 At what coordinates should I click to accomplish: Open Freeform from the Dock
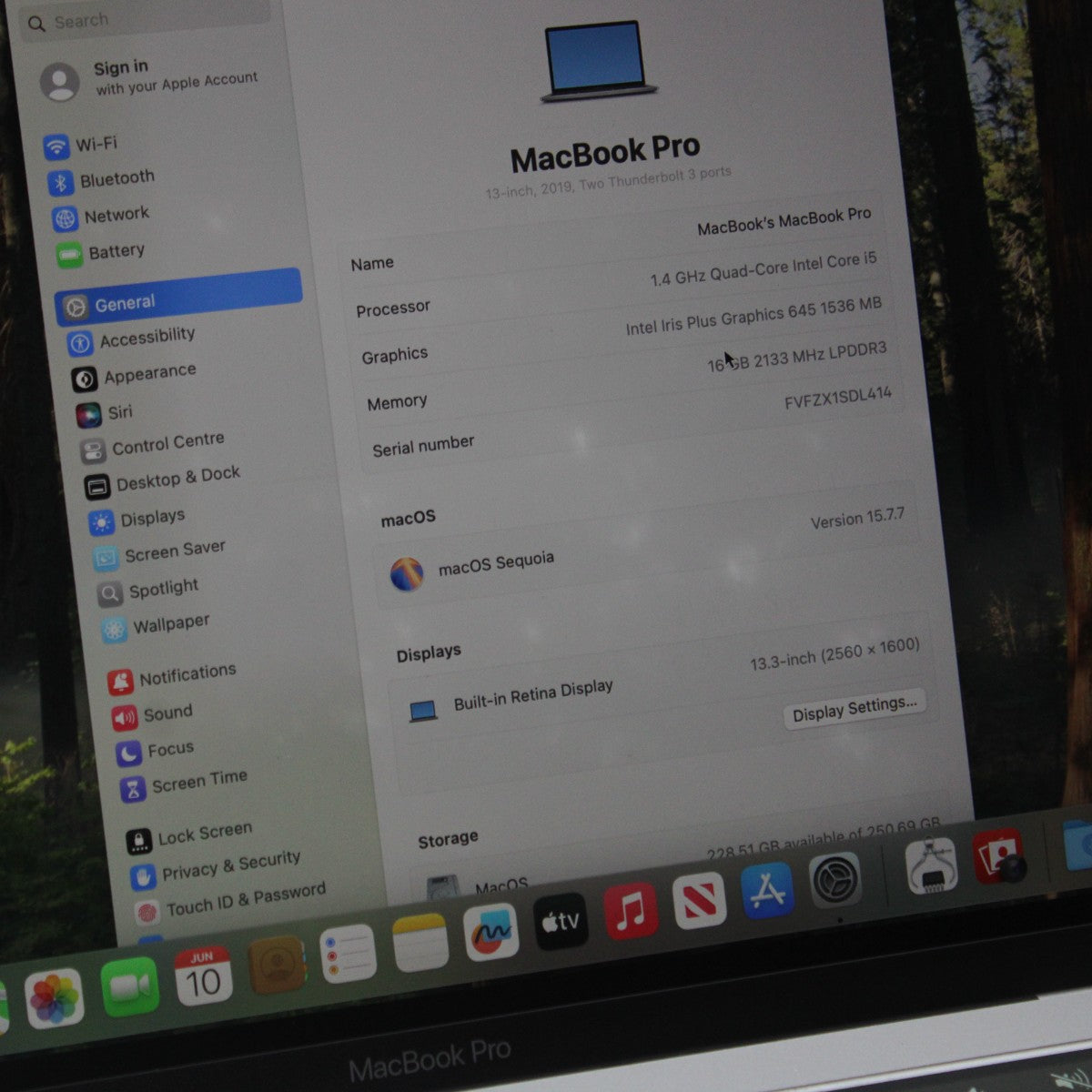point(491,932)
